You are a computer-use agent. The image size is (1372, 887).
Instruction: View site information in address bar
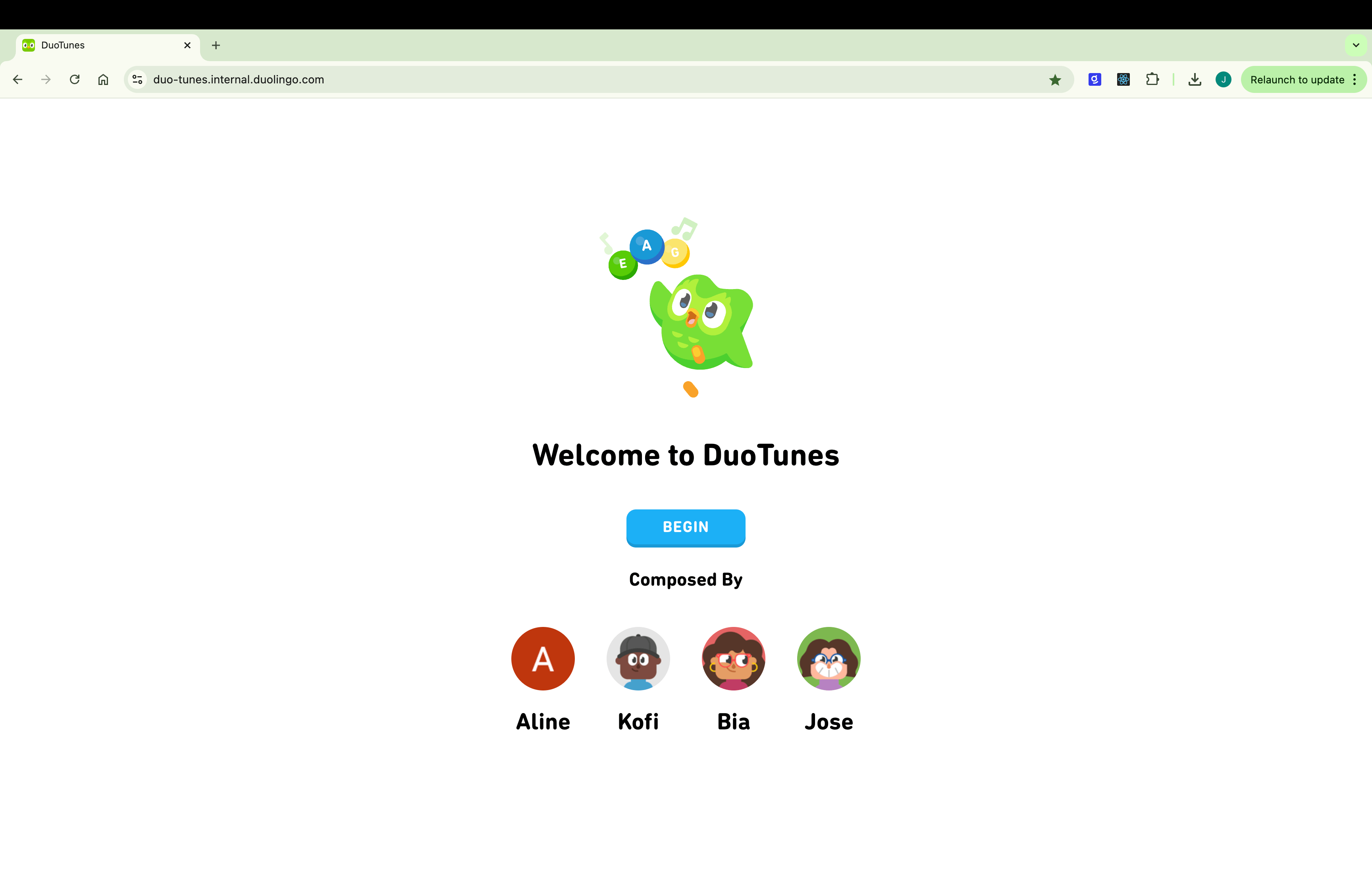(x=137, y=79)
